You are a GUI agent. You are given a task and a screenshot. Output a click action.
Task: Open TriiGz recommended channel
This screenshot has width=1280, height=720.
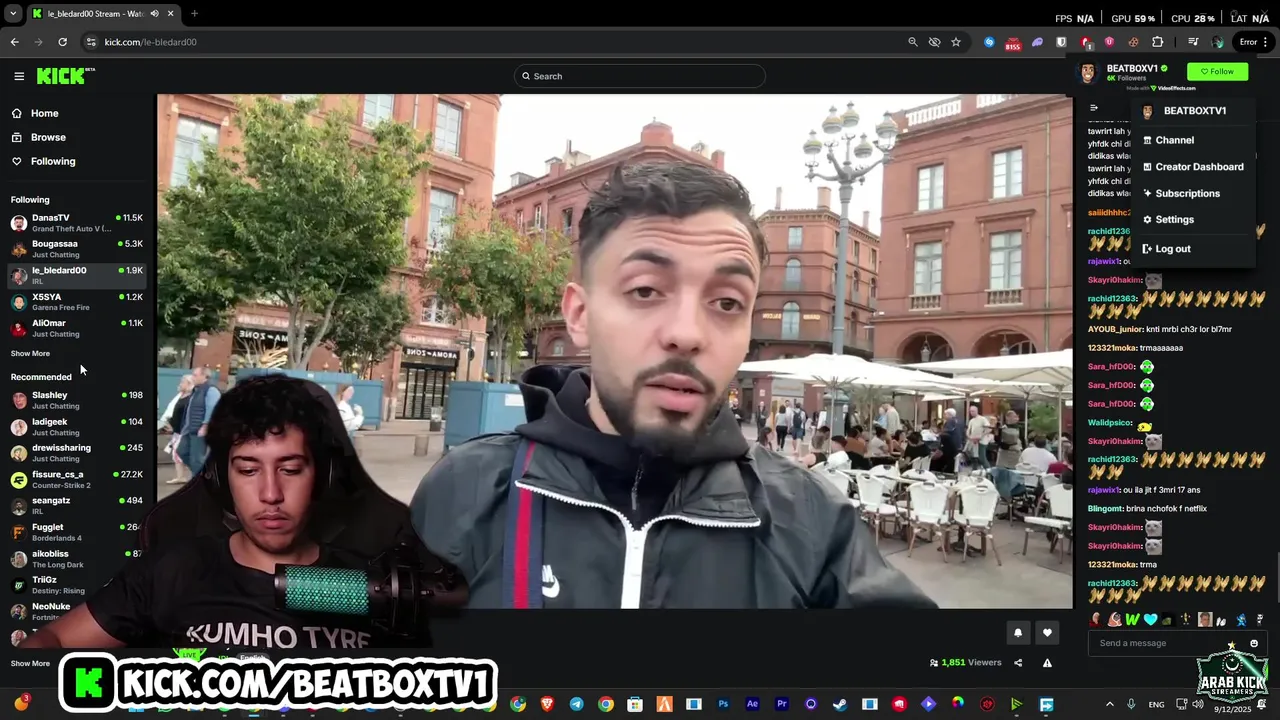77,585
